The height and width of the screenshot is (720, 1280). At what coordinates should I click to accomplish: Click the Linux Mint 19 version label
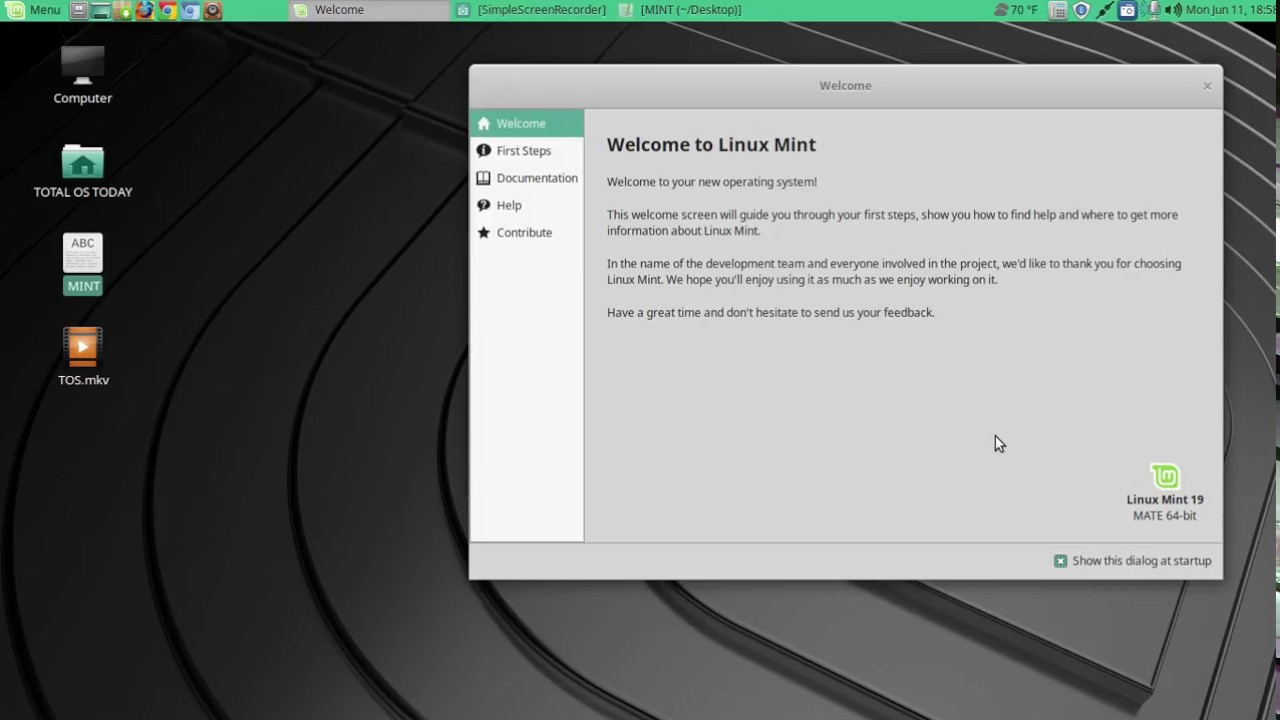coord(1165,500)
